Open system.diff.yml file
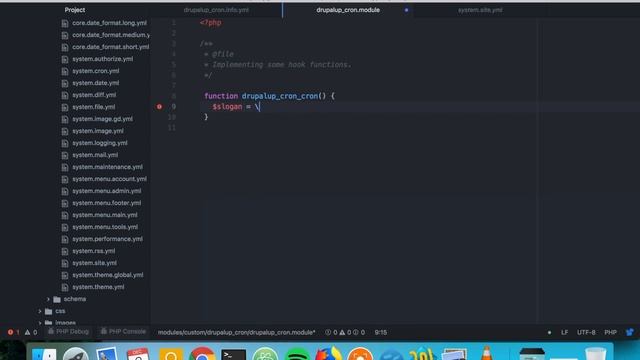 (94, 95)
